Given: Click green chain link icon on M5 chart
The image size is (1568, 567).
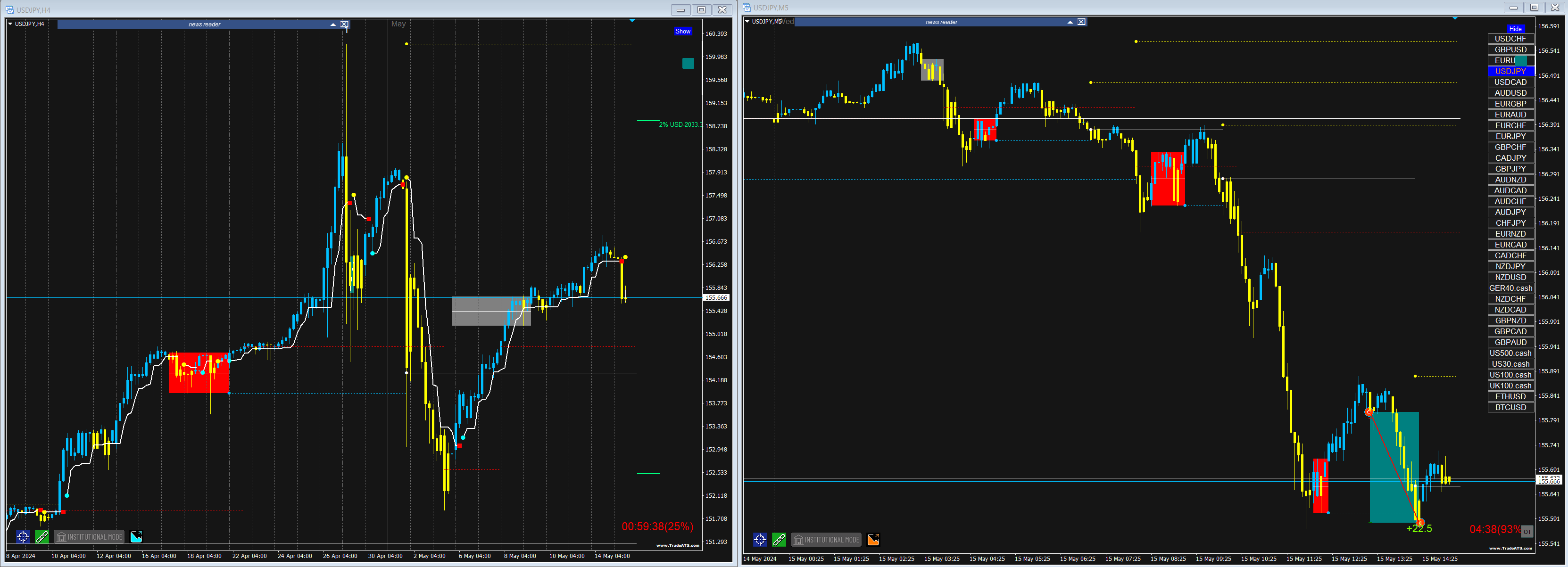Looking at the screenshot, I should click(779, 540).
